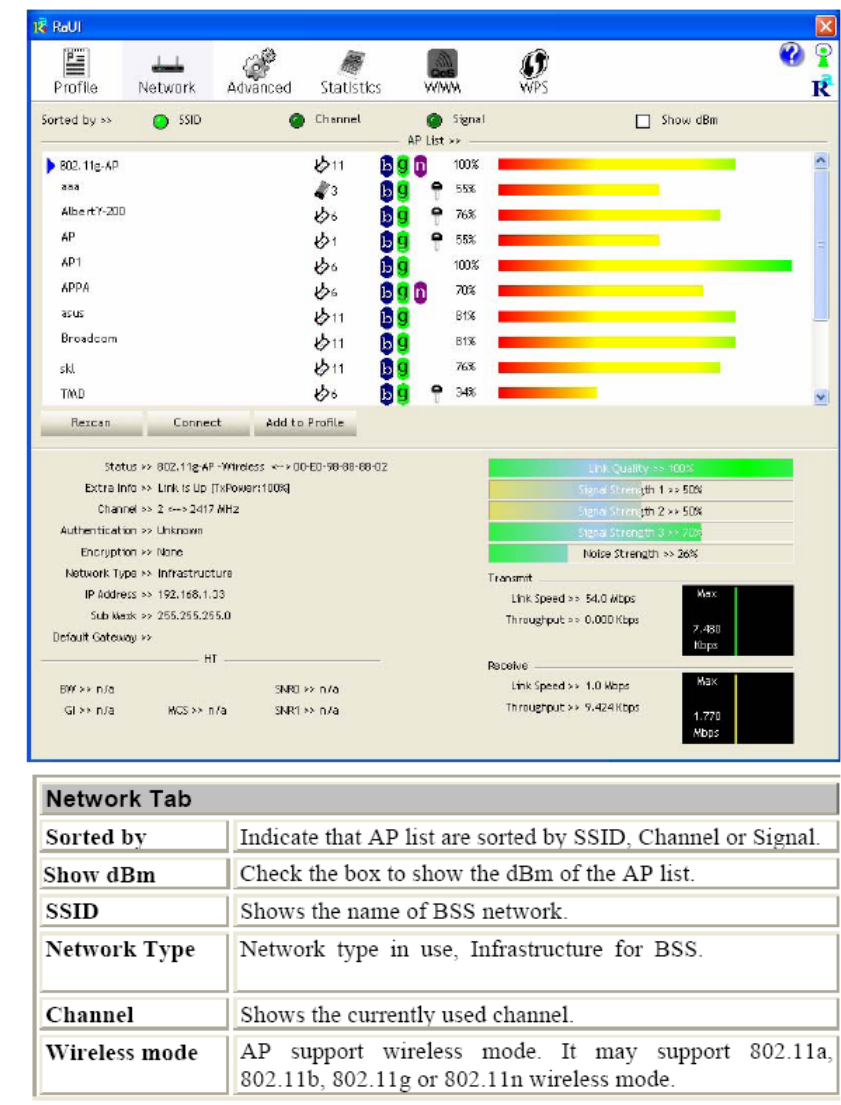Click the lock icon in the AP row
The width and height of the screenshot is (841, 1105).
coord(437,240)
